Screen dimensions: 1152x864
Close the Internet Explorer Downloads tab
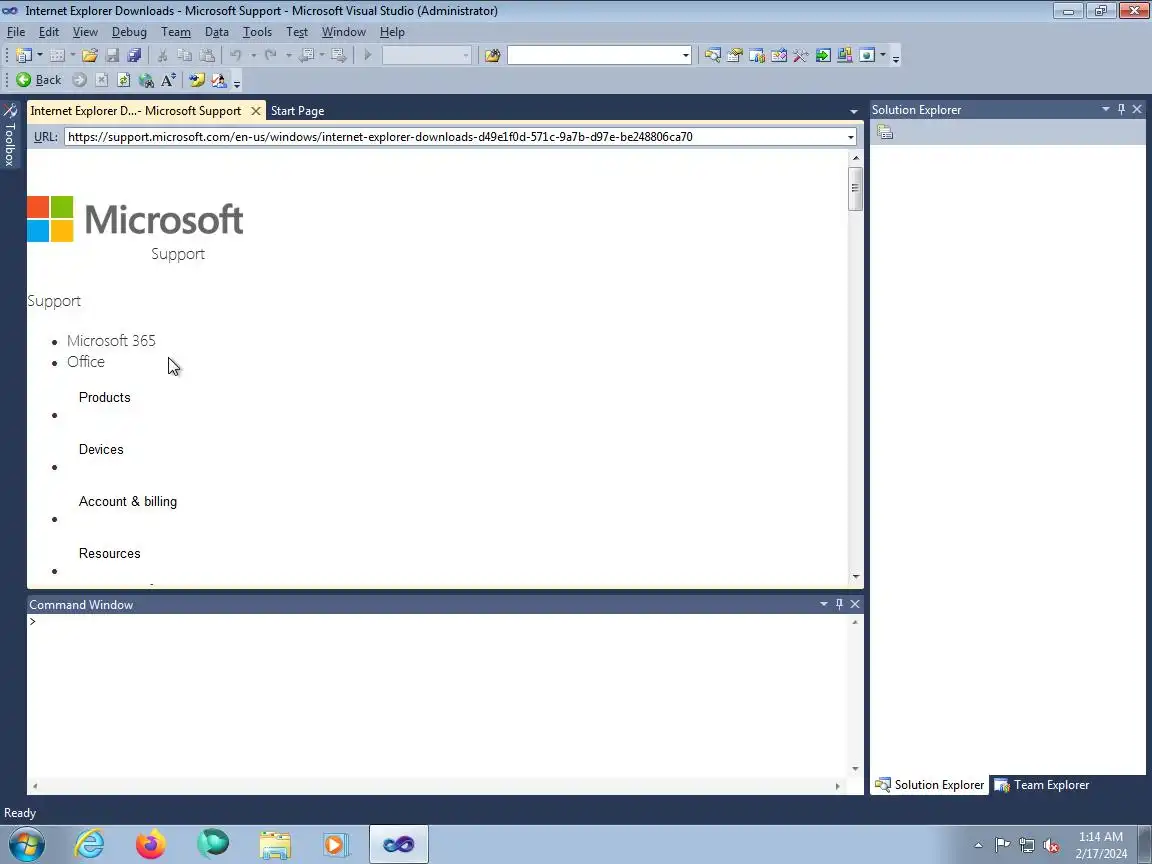[x=256, y=111]
